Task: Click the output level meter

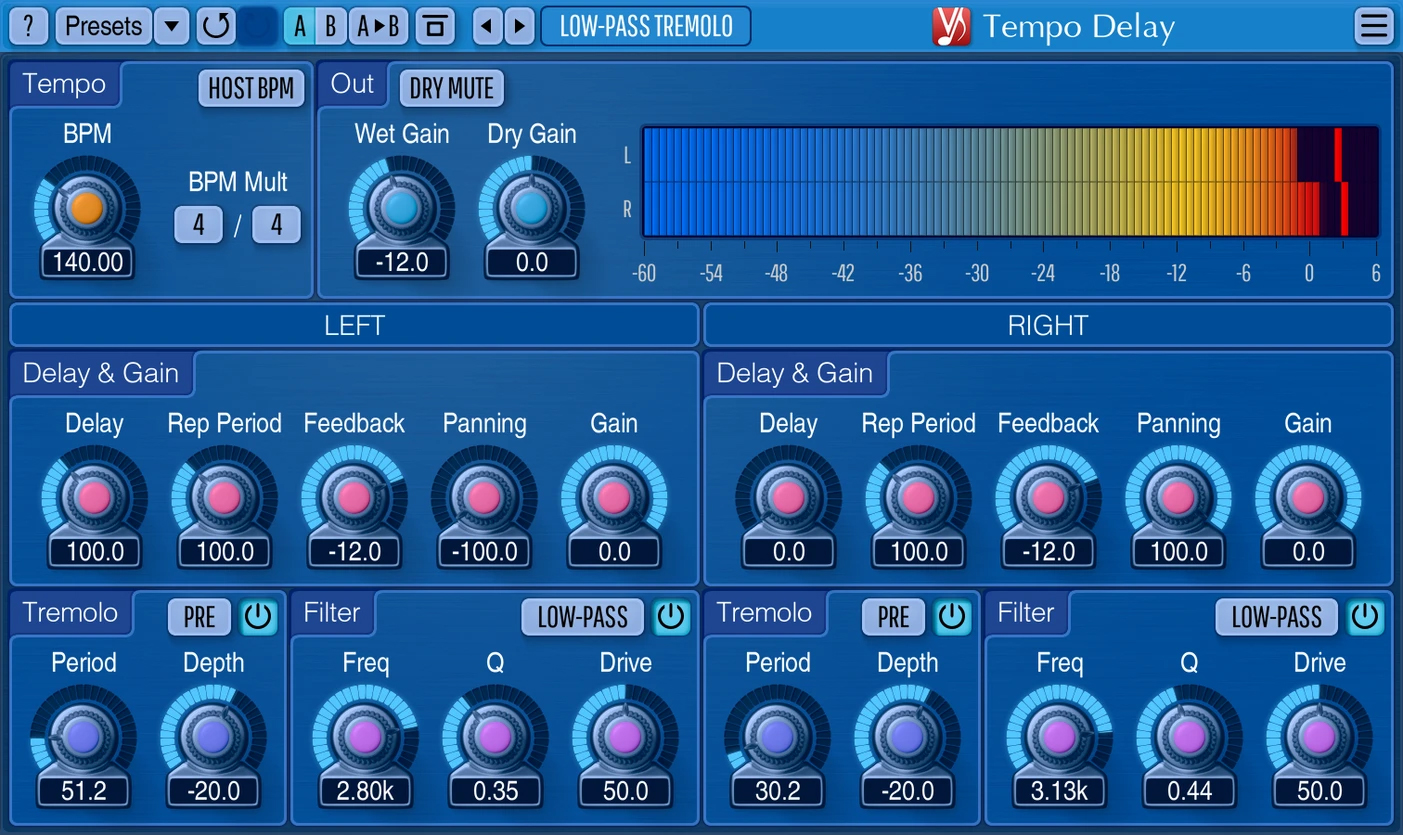Action: (1010, 181)
